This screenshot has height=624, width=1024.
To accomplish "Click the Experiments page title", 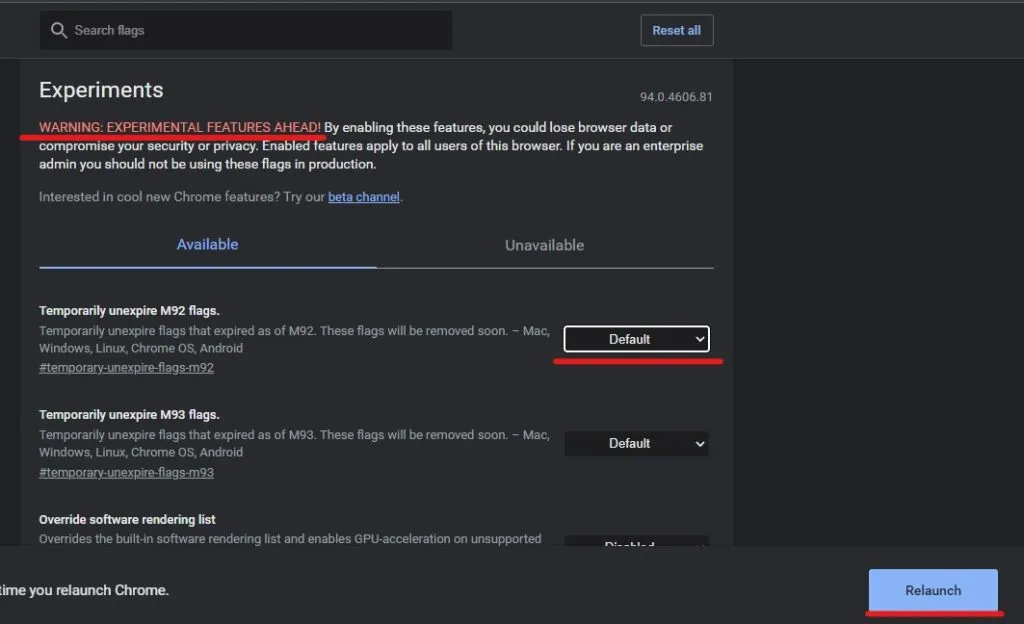I will pos(100,90).
